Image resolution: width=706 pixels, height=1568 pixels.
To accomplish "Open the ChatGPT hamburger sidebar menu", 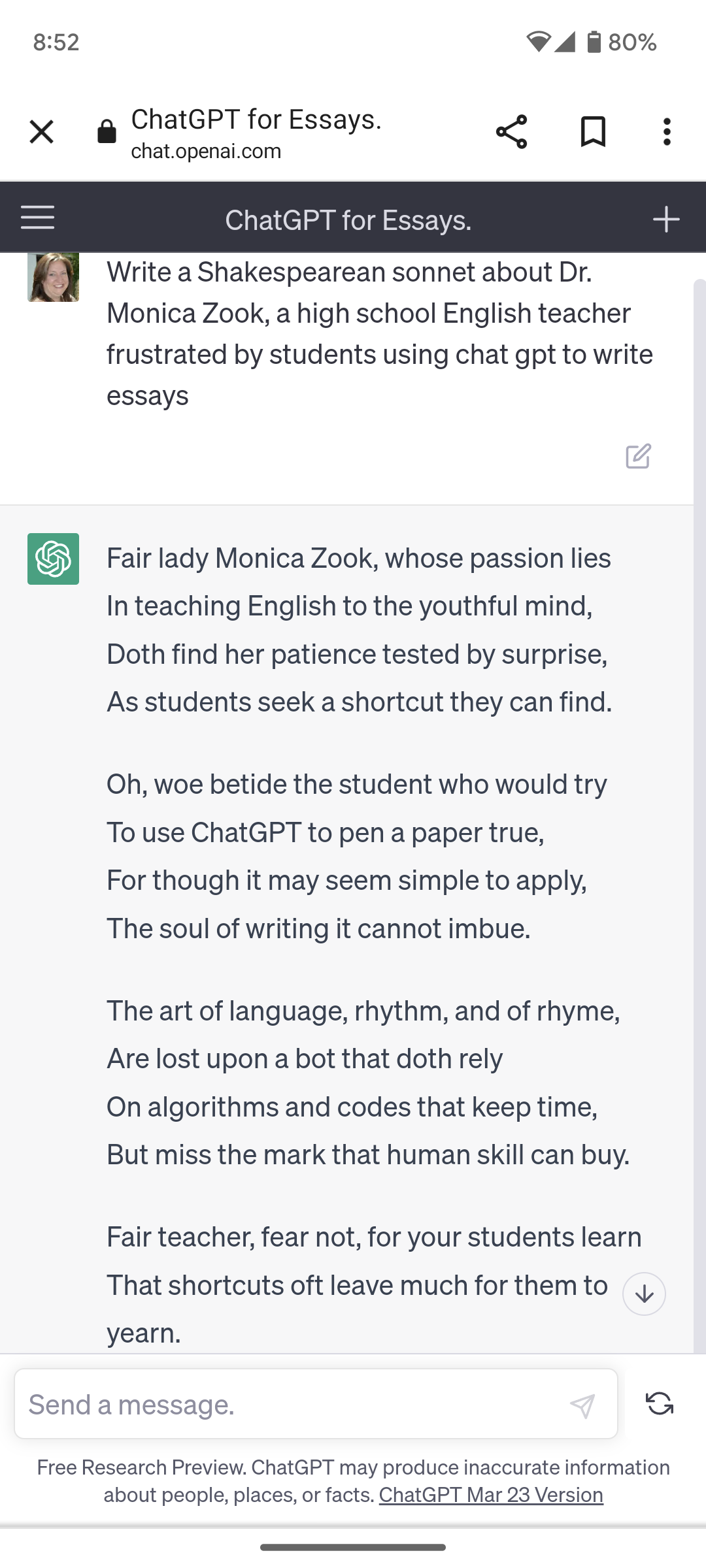I will pyautogui.click(x=37, y=218).
